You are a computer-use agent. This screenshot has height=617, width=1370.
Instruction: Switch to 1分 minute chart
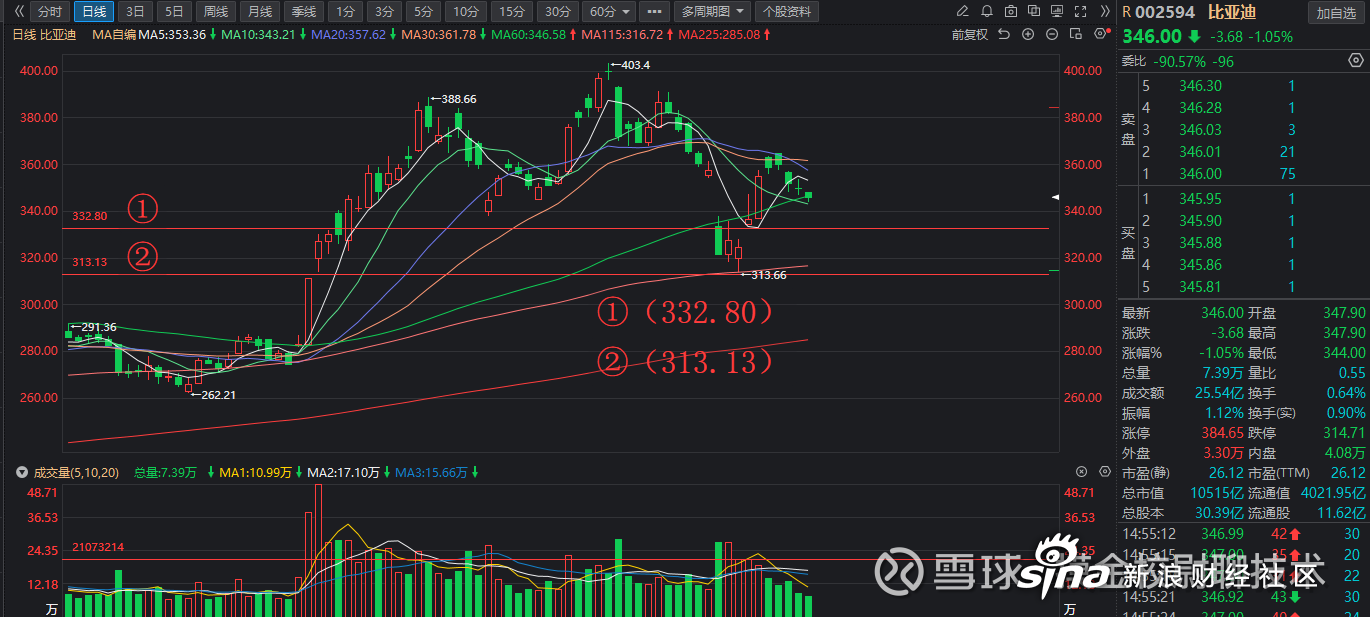coord(344,12)
